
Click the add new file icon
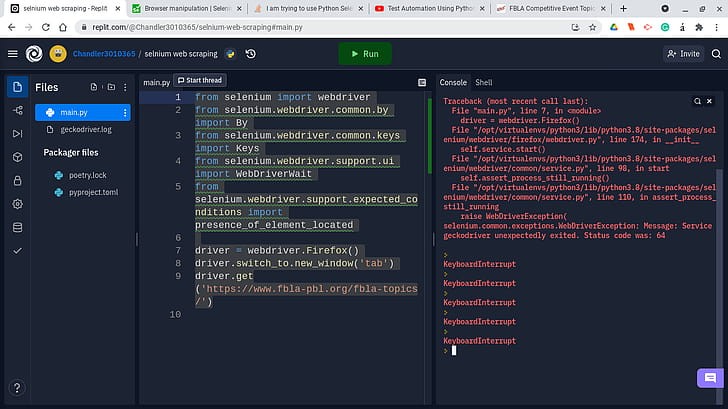95,87
